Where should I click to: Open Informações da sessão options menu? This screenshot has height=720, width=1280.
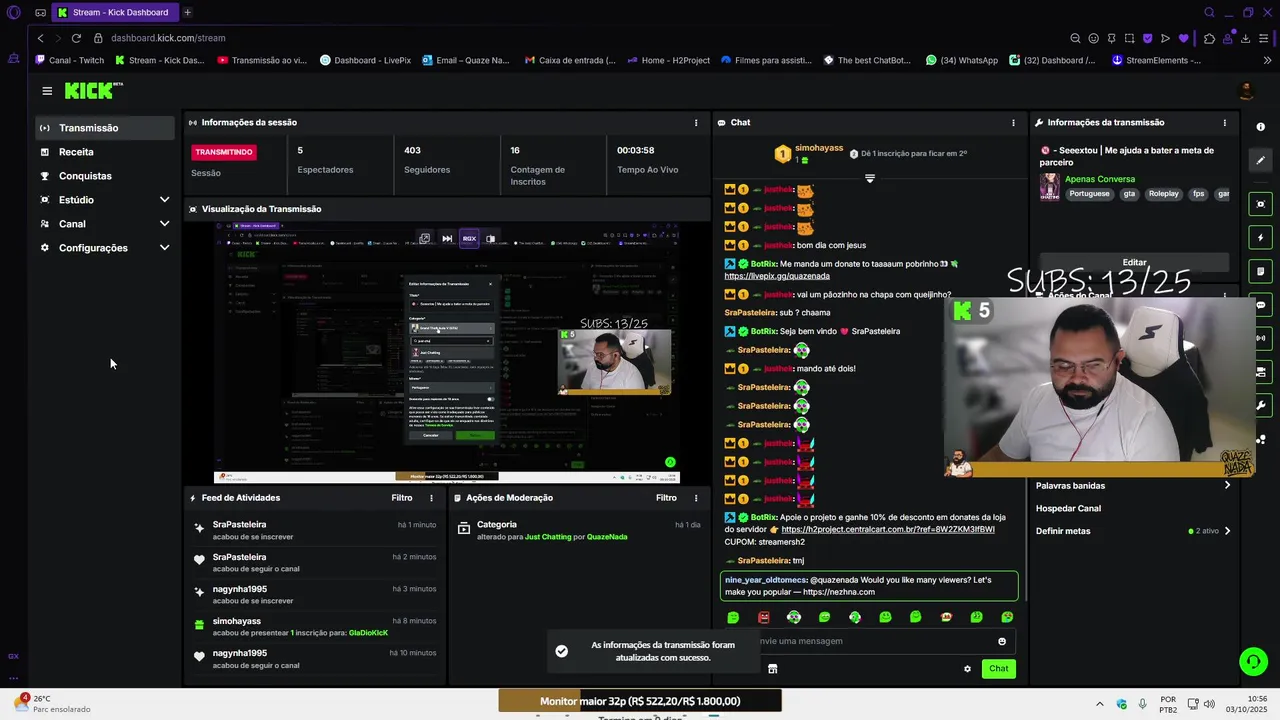[x=696, y=123]
